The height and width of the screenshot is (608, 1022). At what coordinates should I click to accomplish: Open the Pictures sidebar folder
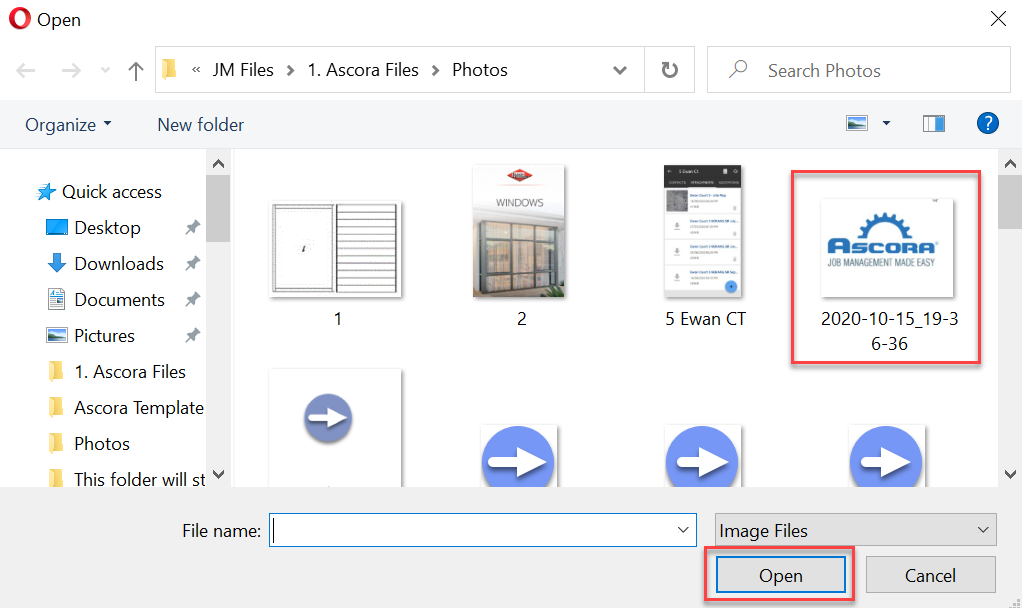click(104, 336)
